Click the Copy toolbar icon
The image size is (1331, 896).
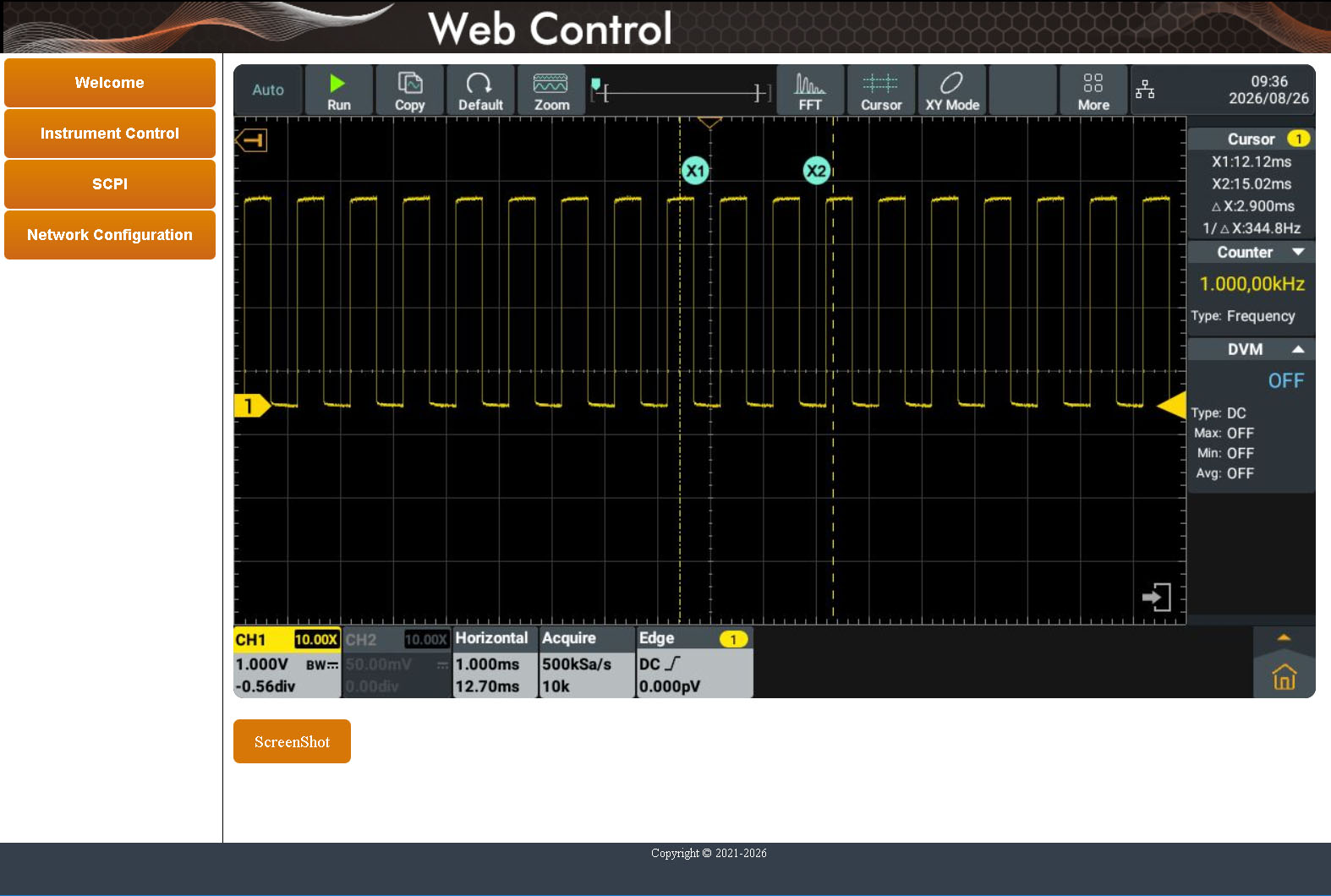pyautogui.click(x=410, y=90)
